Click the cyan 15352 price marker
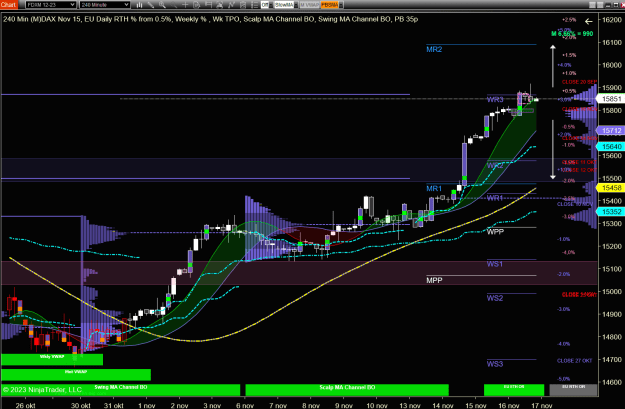This screenshot has width=625, height=409. pos(611,212)
